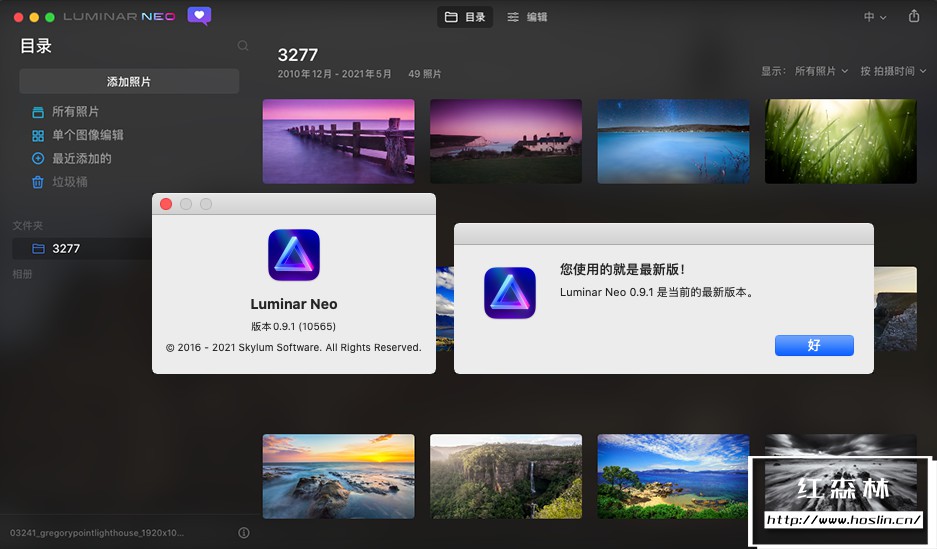Open the 中 size dropdown
Screen dimensions: 937x549
(x=875, y=17)
